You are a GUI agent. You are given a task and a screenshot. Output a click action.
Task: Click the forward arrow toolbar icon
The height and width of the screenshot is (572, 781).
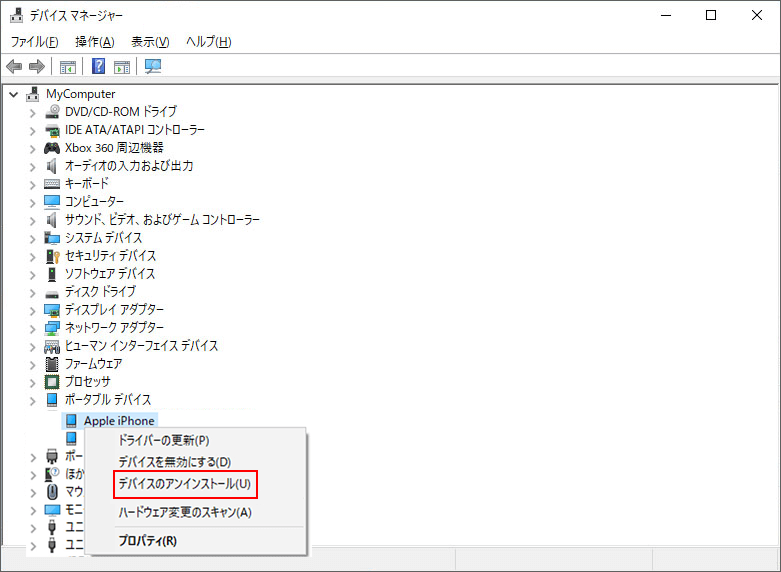37,66
